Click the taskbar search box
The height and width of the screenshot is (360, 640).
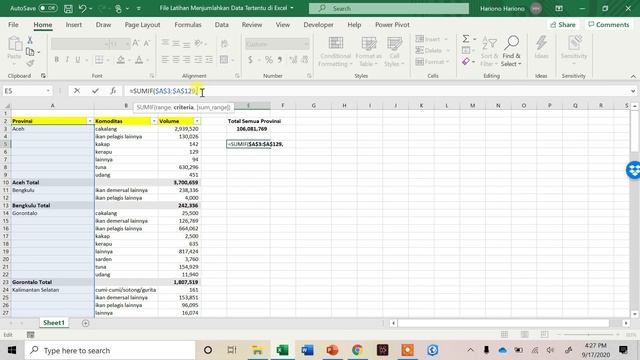point(109,350)
